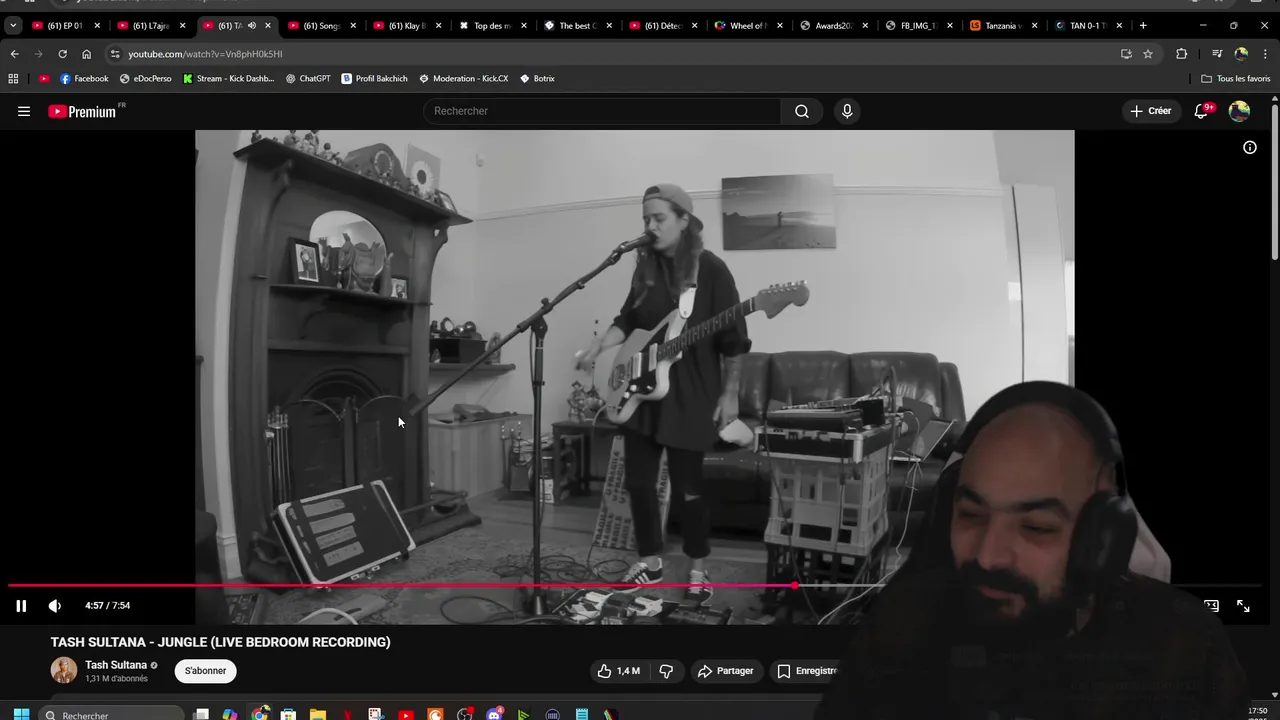Open the Windows Start menu

(20, 715)
